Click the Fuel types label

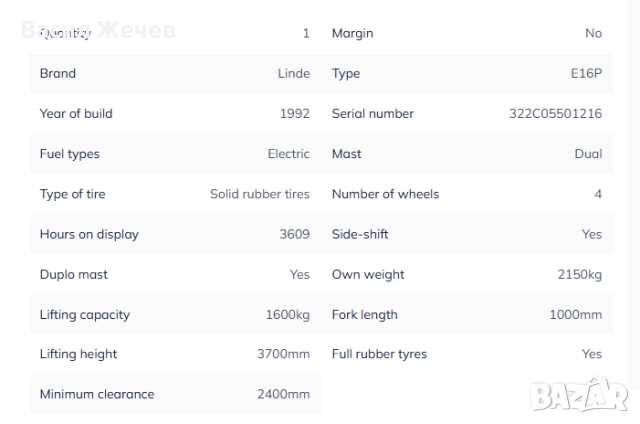70,154
